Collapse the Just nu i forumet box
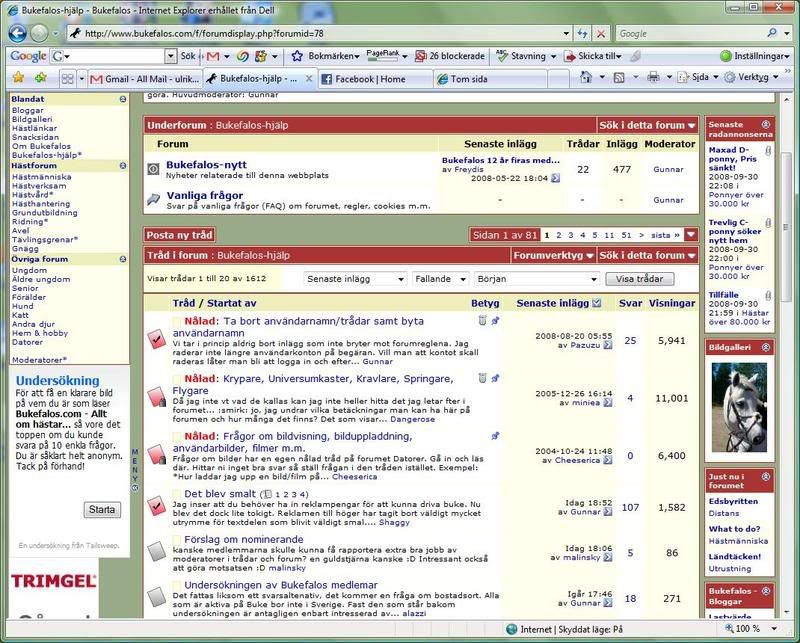This screenshot has width=800, height=643. pyautogui.click(x=766, y=477)
